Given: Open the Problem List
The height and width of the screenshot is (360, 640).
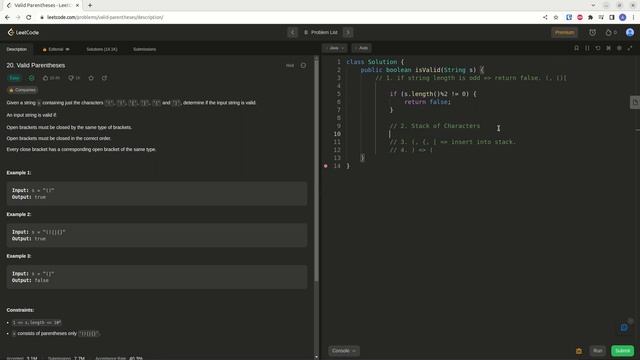Looking at the screenshot, I should point(321,32).
